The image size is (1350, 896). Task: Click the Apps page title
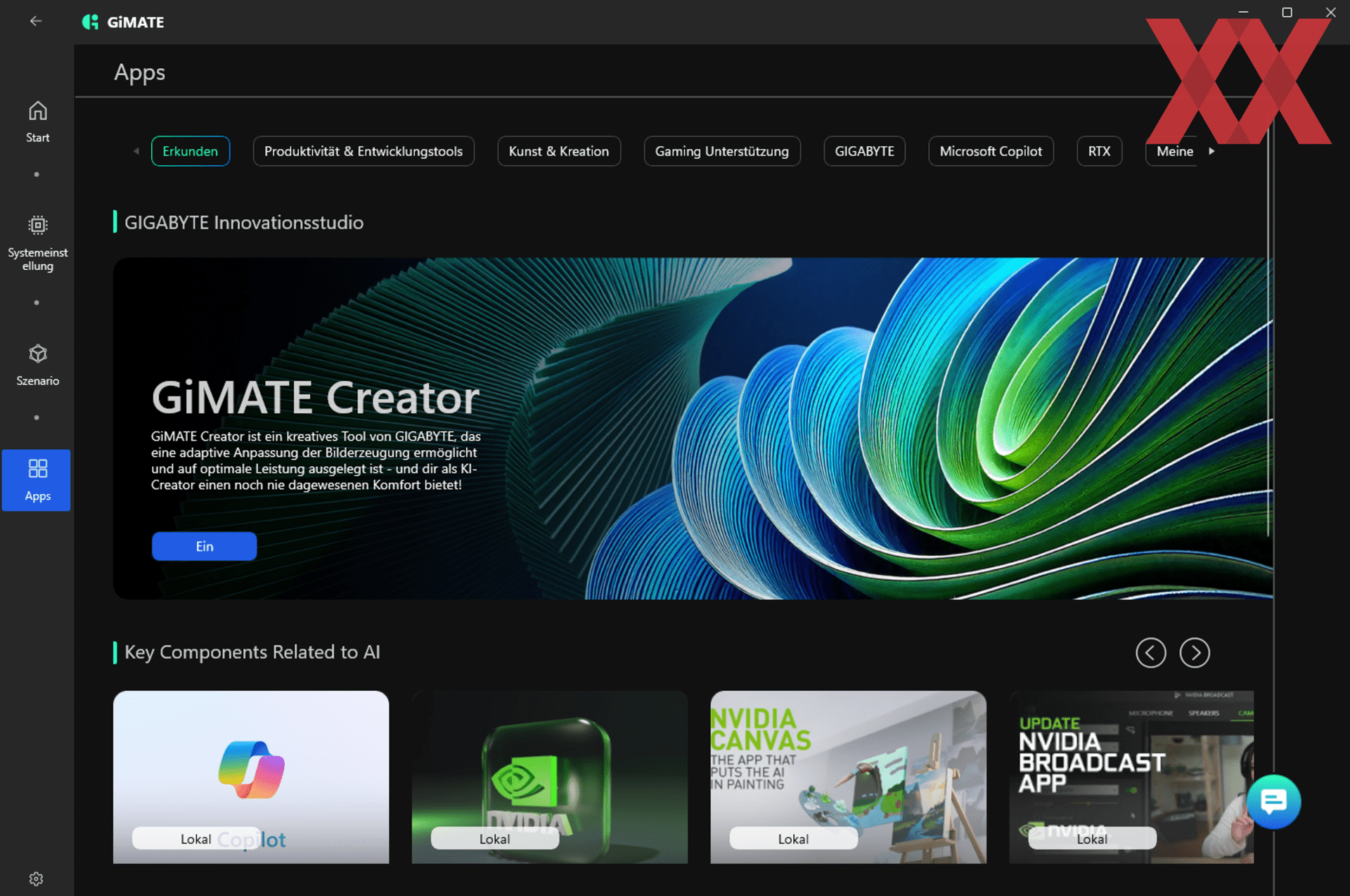coord(139,72)
